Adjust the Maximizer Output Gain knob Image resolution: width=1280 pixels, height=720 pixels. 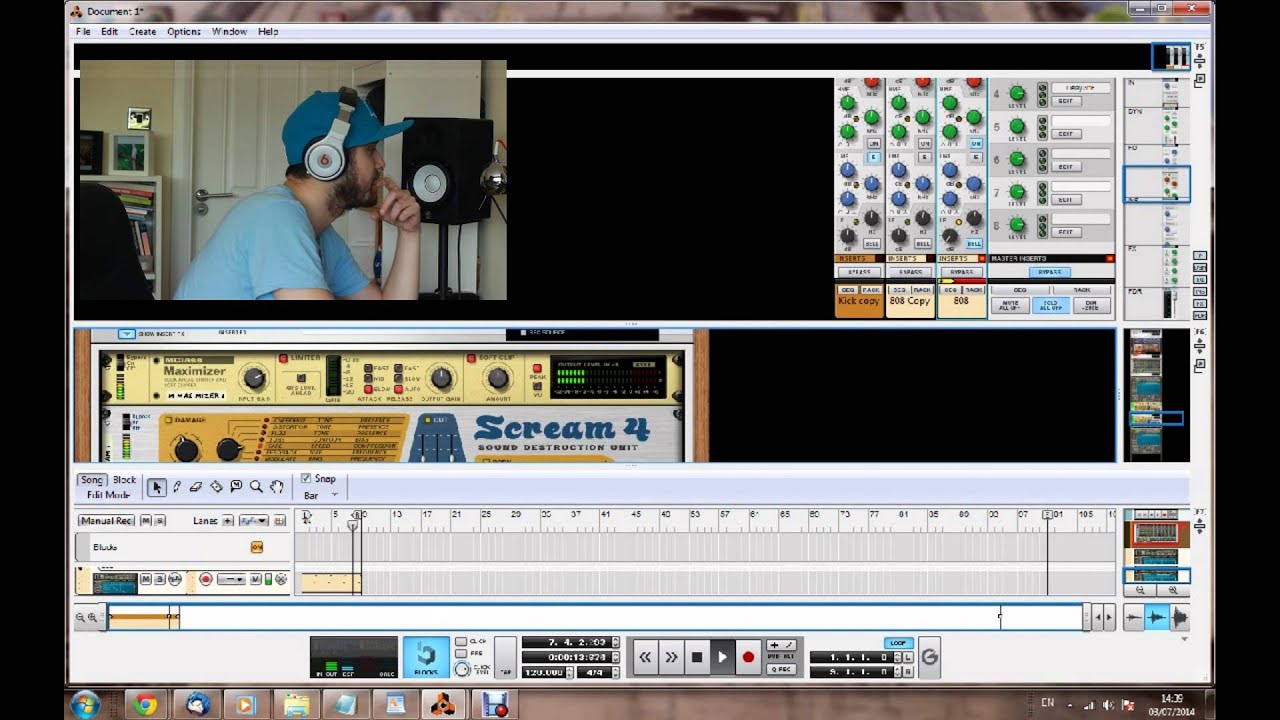coord(441,378)
